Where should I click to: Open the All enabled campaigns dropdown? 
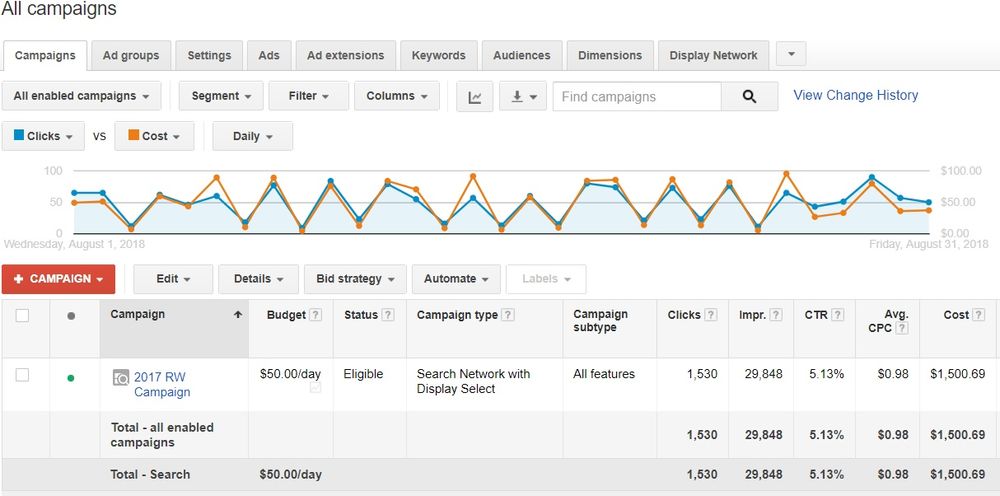tap(82, 97)
